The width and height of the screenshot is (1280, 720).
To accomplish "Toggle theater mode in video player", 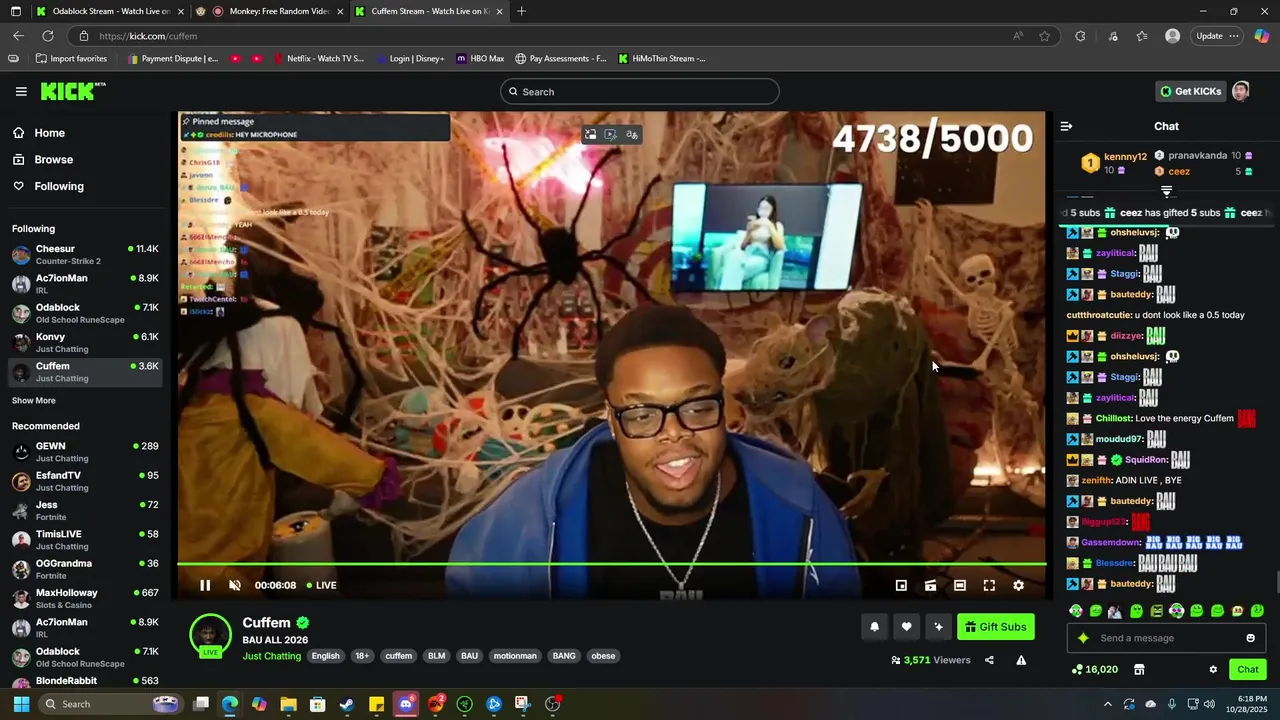I will pos(960,585).
